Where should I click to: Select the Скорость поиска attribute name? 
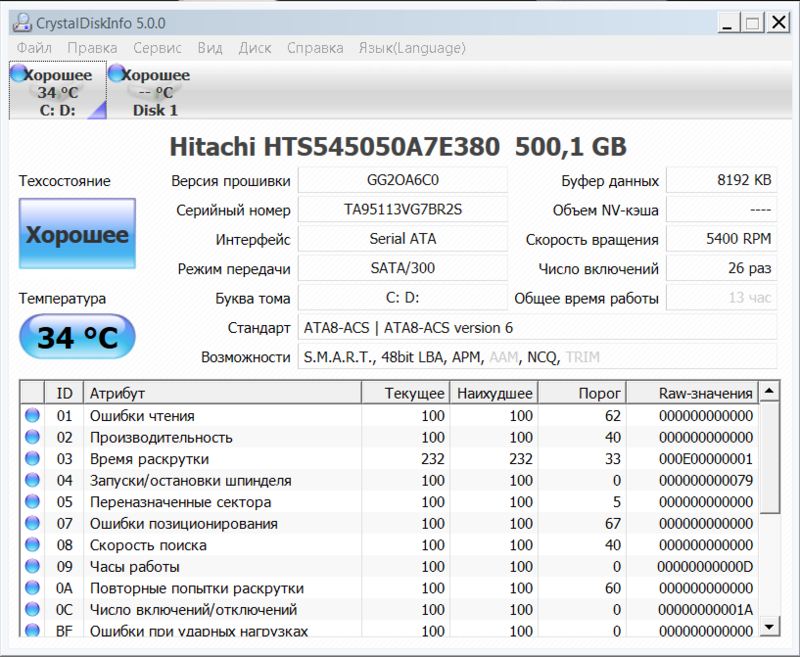pos(148,545)
